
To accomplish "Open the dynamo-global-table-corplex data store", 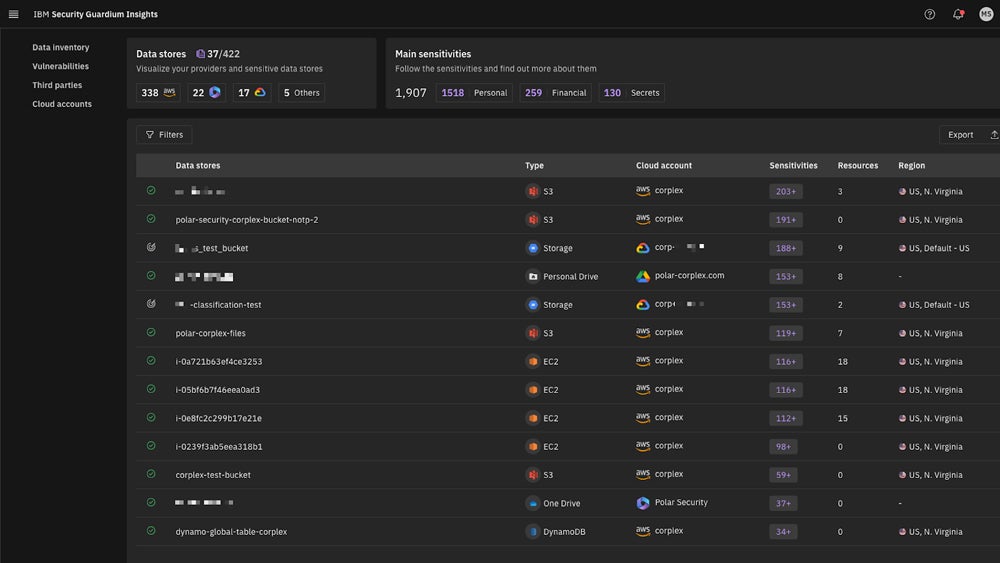I will coord(231,532).
